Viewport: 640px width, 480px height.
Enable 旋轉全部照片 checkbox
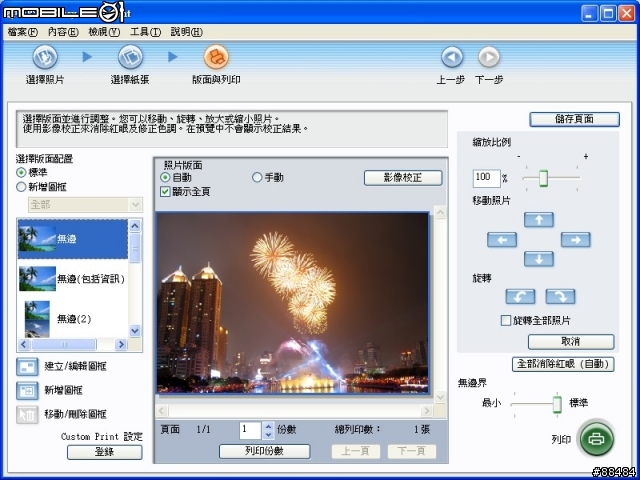tap(506, 320)
